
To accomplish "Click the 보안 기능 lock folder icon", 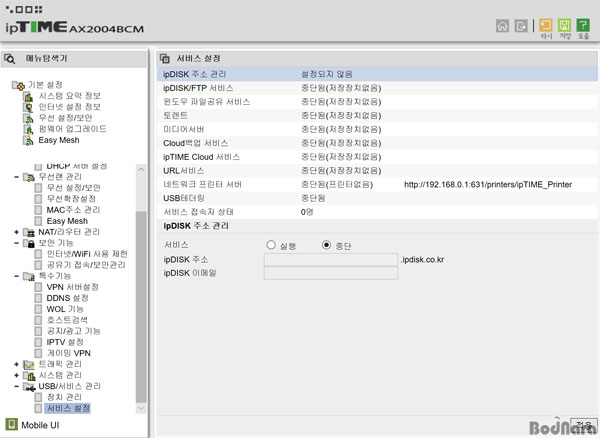I will (x=29, y=243).
